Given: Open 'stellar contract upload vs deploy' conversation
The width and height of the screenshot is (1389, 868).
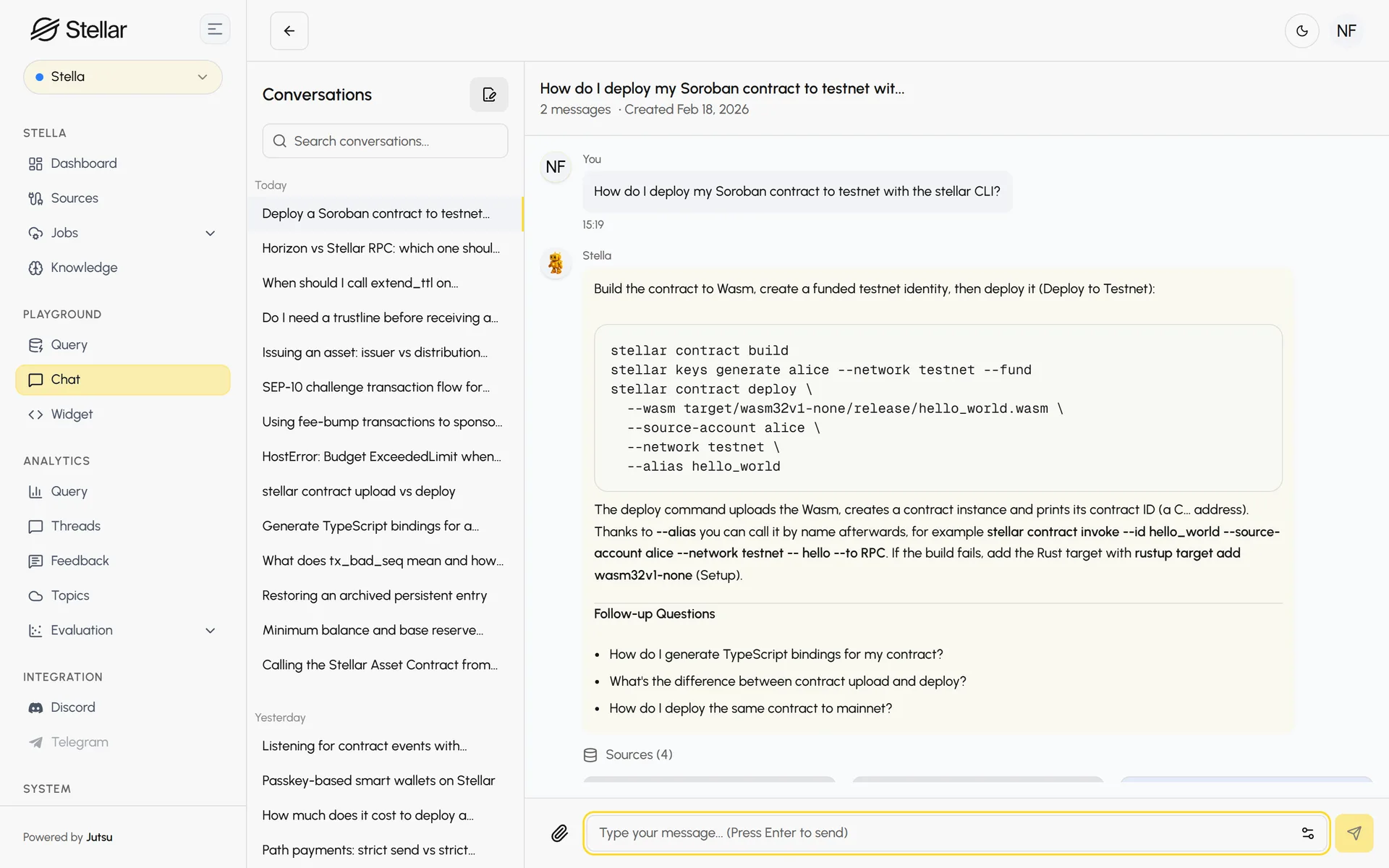Looking at the screenshot, I should click(x=385, y=491).
